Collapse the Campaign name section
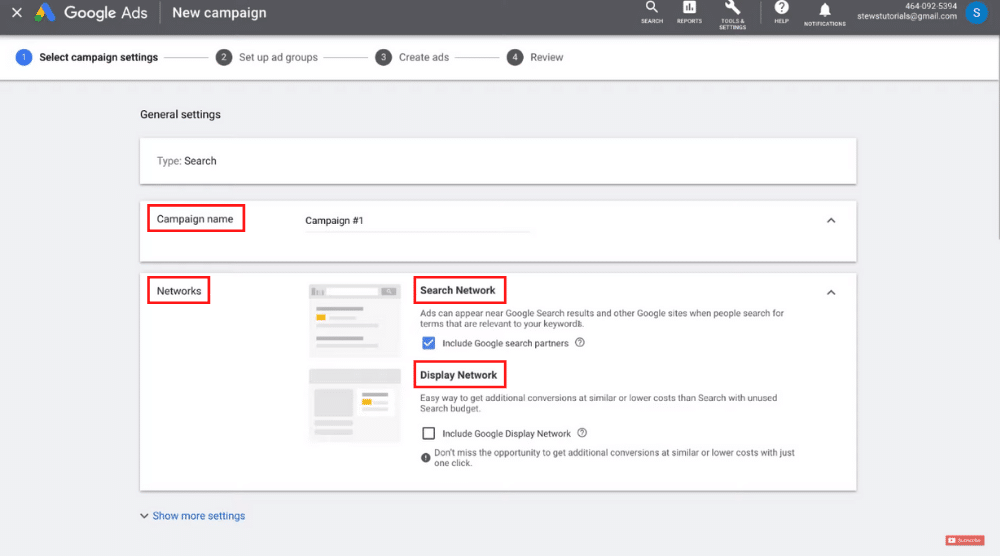Viewport: 1000px width, 556px height. click(x=831, y=221)
